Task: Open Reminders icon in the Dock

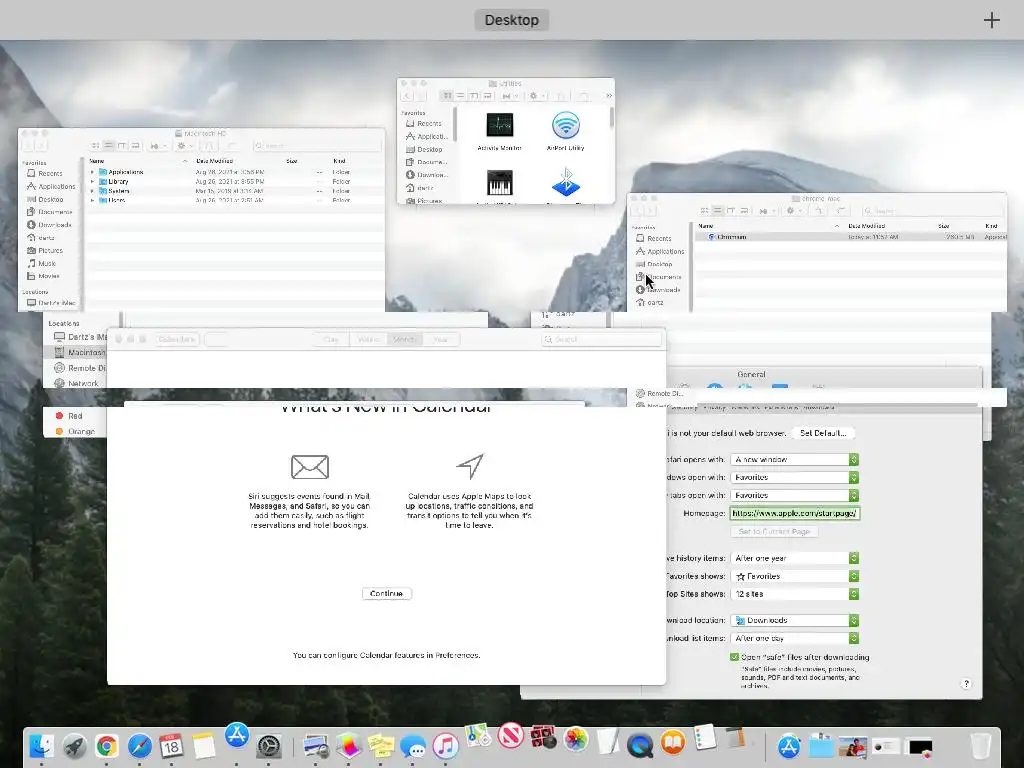Action: click(705, 737)
